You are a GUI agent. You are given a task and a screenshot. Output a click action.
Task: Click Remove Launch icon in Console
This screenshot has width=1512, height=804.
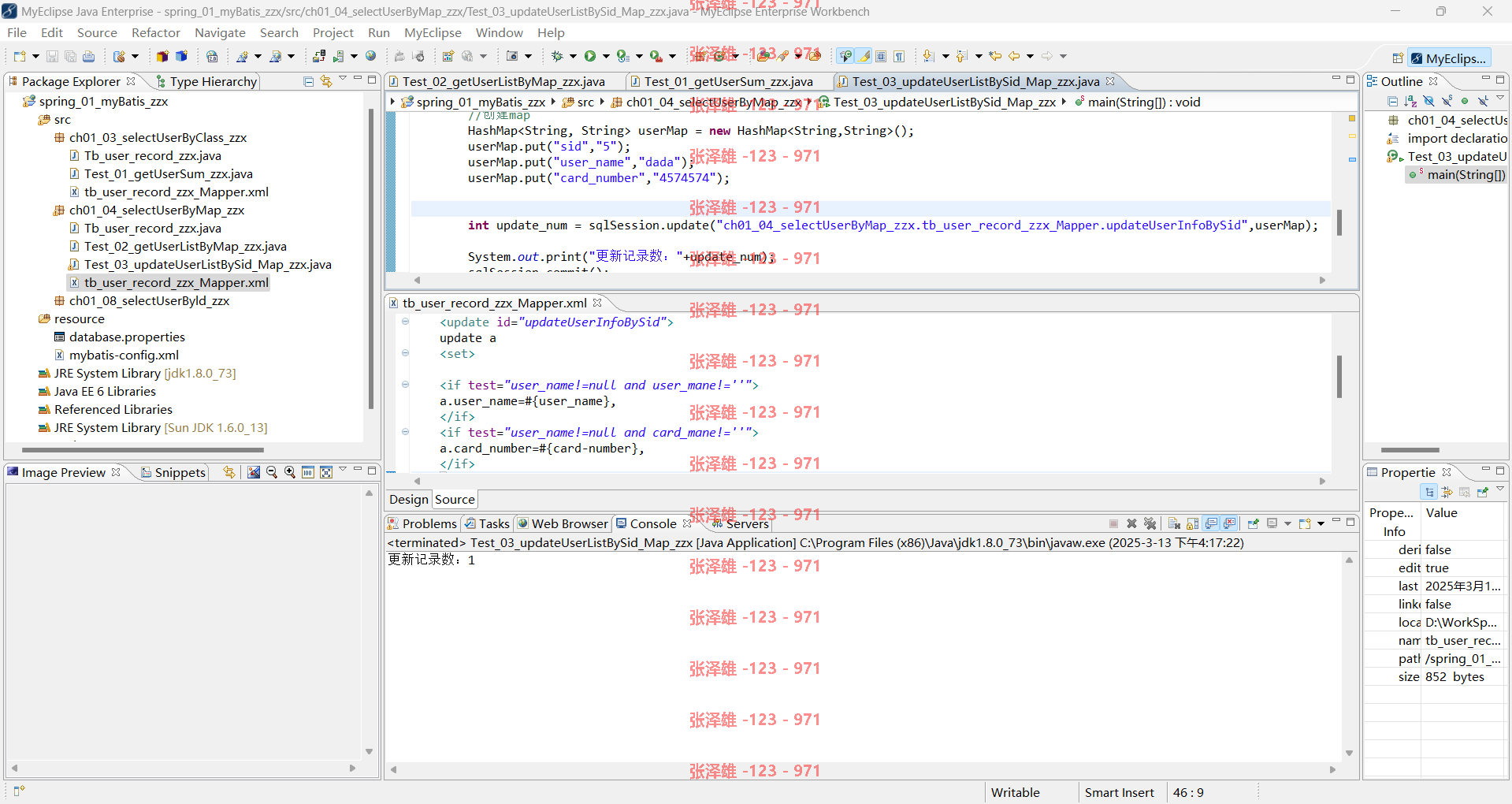point(1131,523)
